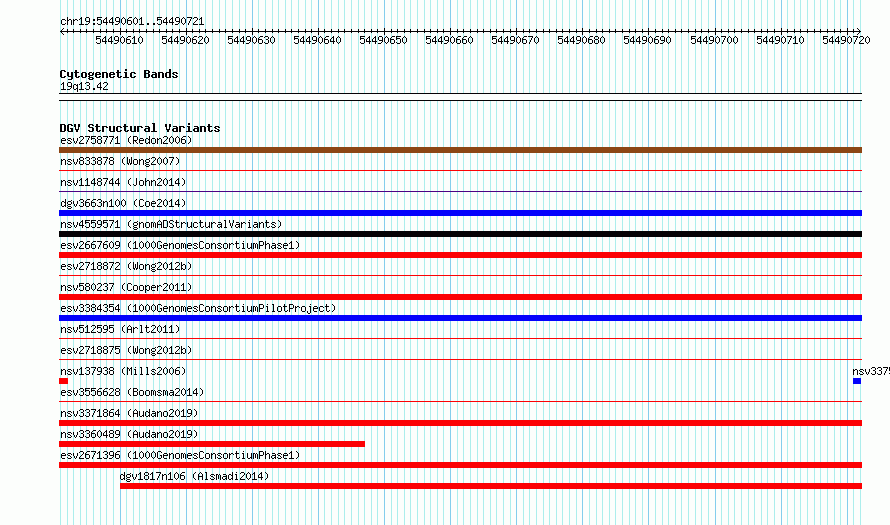Viewport: 890px width, 525px height.
Task: Click the dgv1817n106 (Alsmadi2014) label text
Action: [x=194, y=476]
